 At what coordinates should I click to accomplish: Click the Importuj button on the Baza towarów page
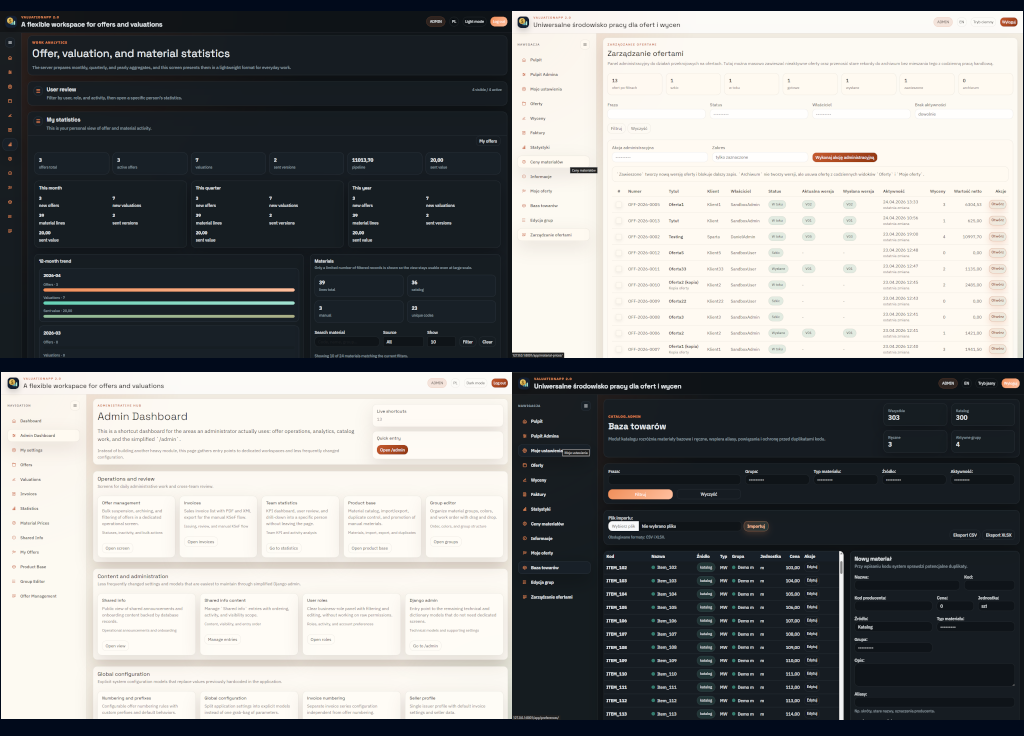point(756,526)
